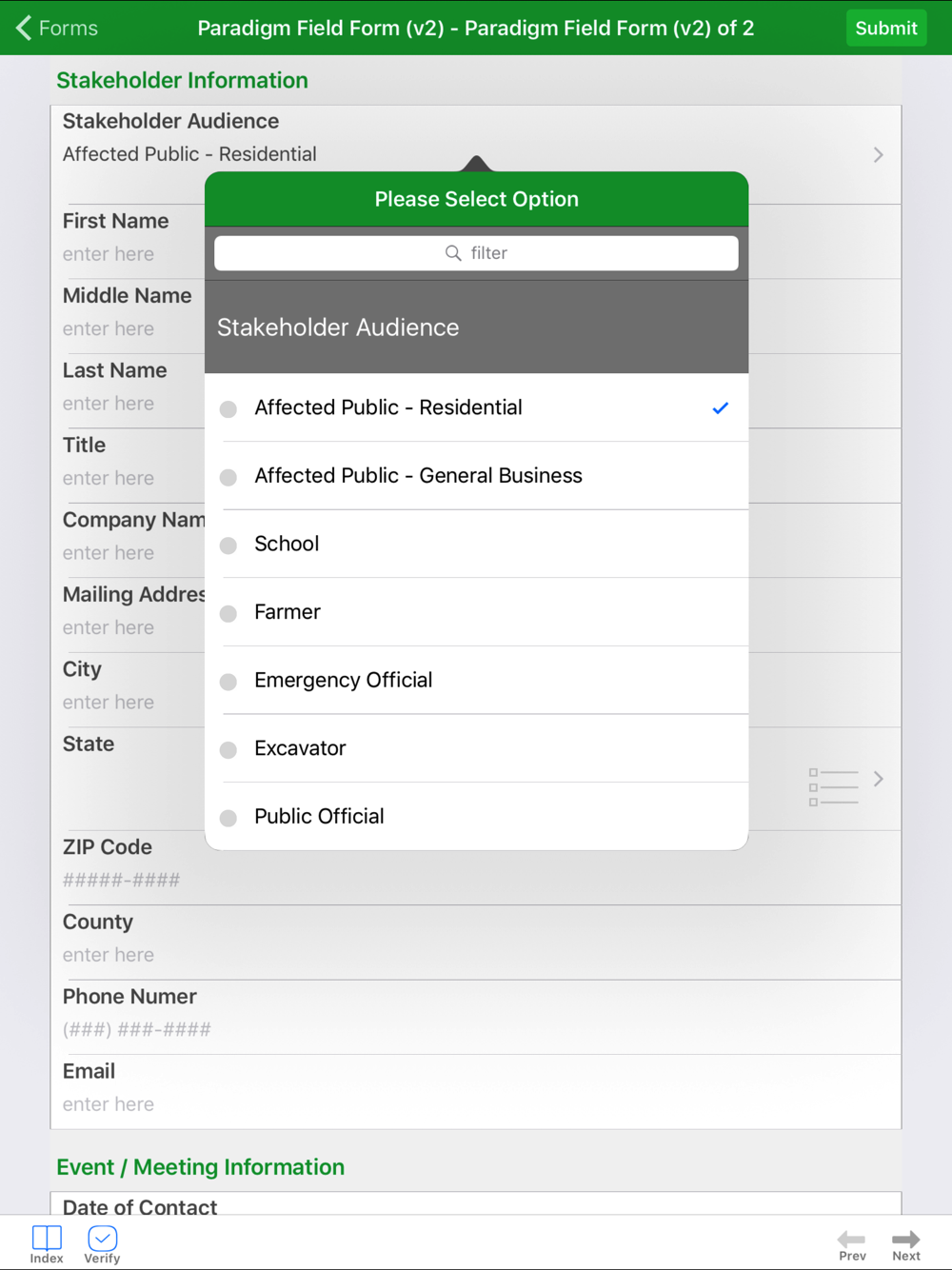Select the Emergency Official radio button
The height and width of the screenshot is (1270, 952).
click(x=228, y=682)
